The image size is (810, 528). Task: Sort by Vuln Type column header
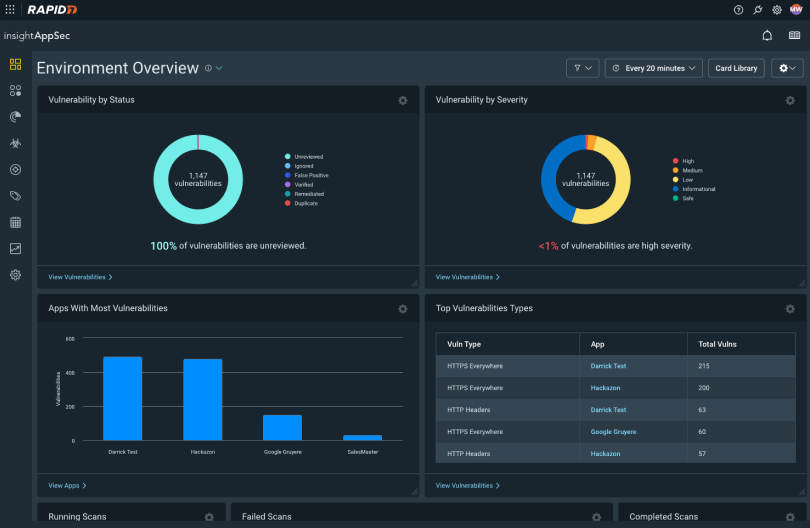(x=507, y=344)
